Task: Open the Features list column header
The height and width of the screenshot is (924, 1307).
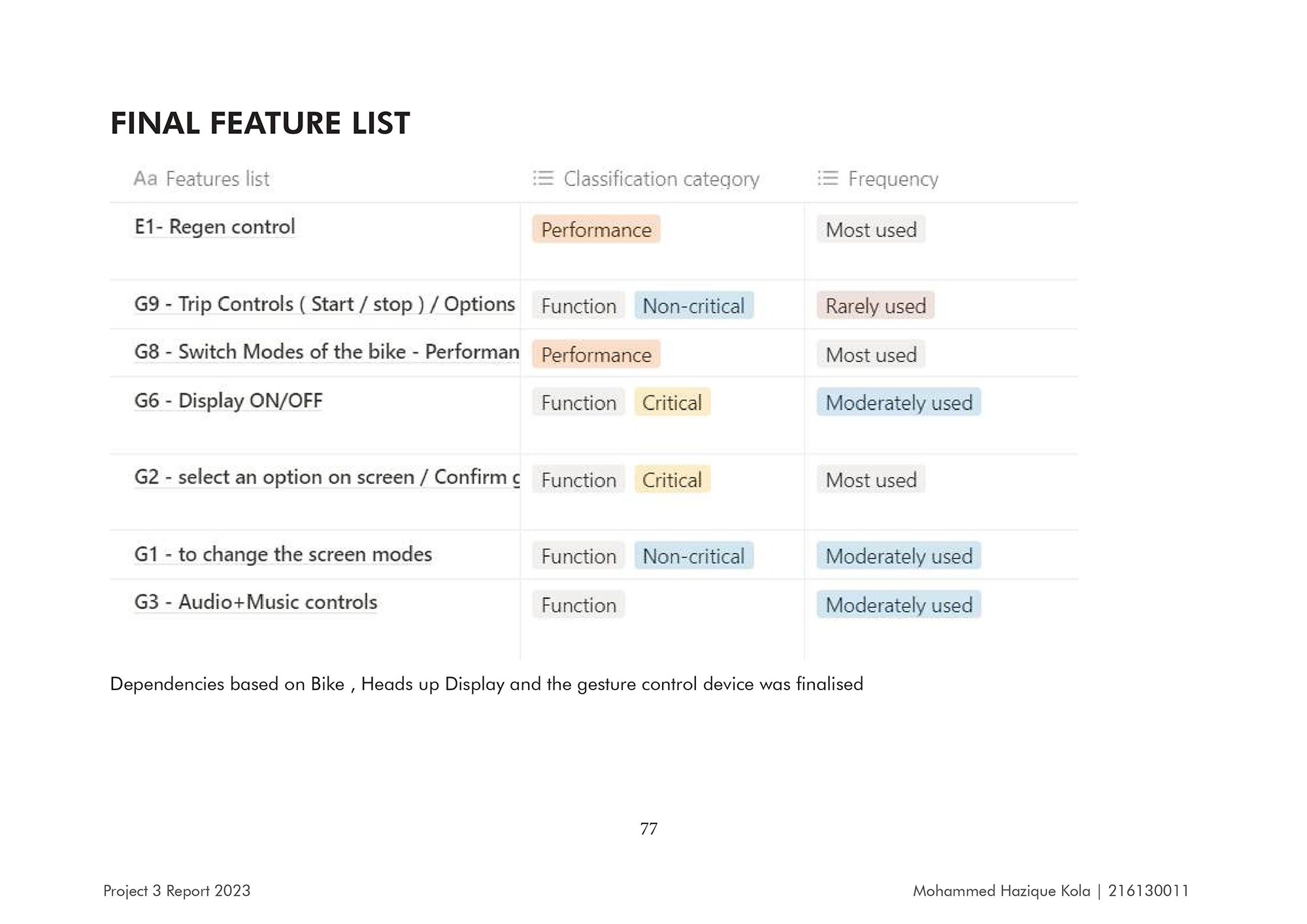Action: pos(201,178)
